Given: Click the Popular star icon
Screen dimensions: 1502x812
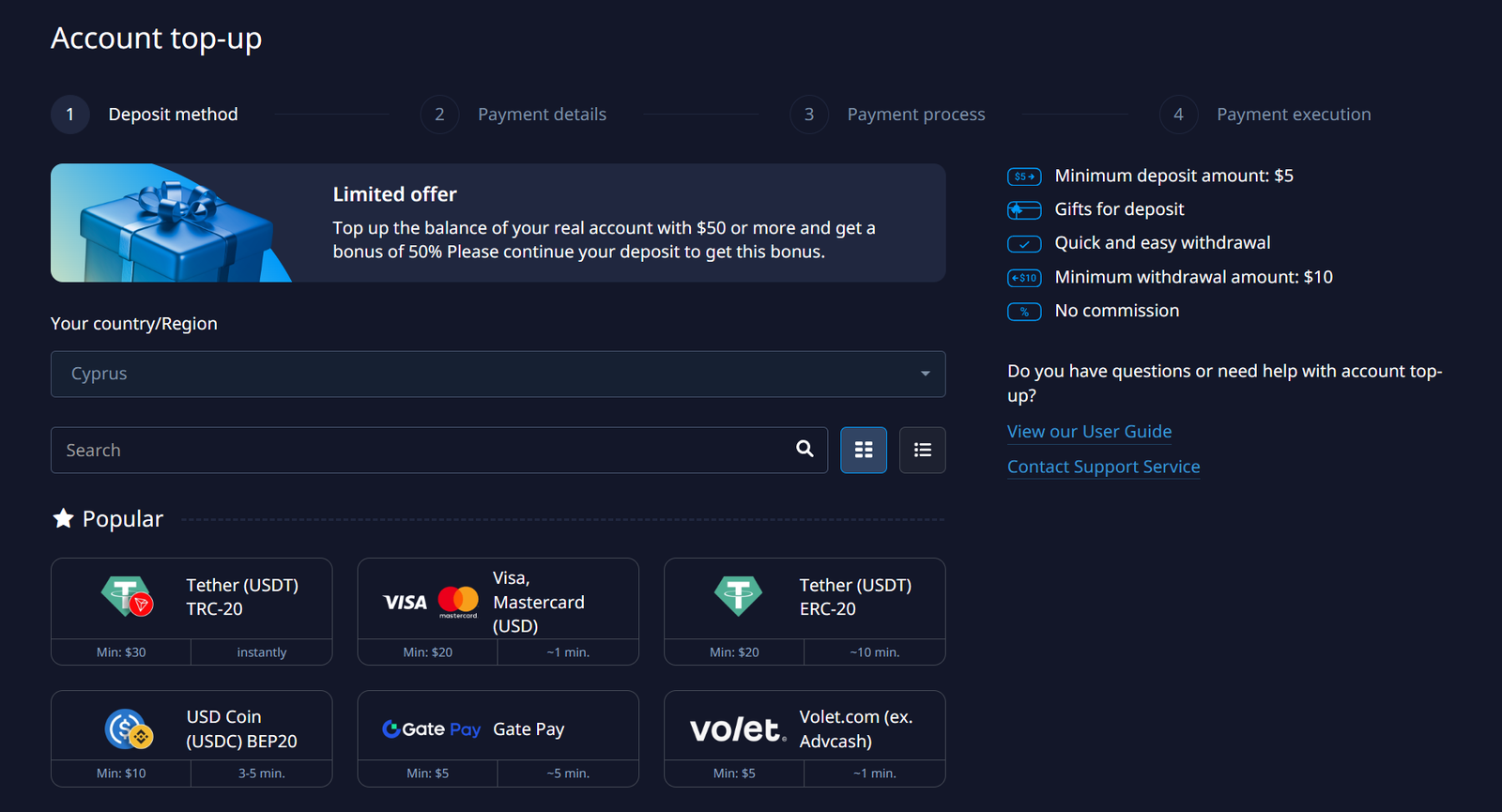Looking at the screenshot, I should coord(63,518).
